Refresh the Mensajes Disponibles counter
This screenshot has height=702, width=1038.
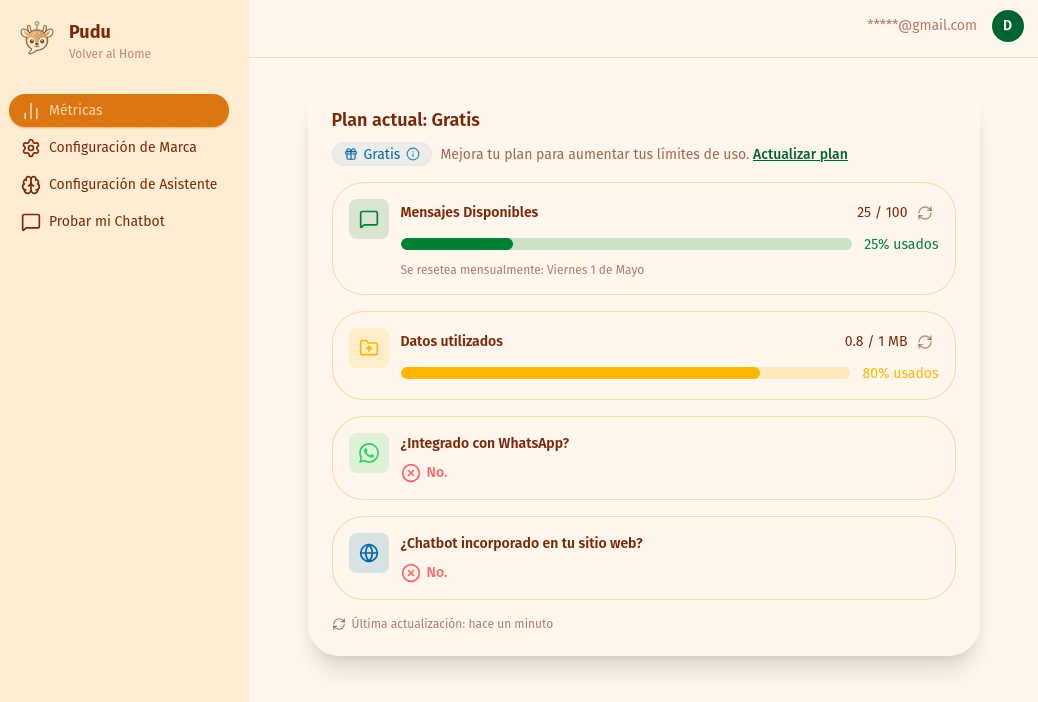tap(925, 213)
